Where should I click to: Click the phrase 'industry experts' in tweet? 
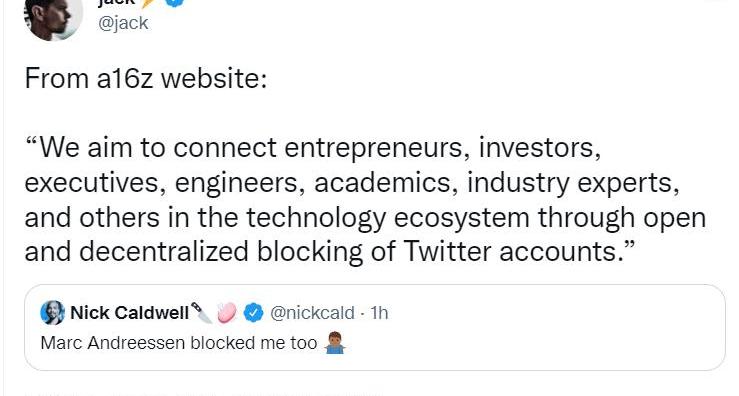tap(573, 183)
